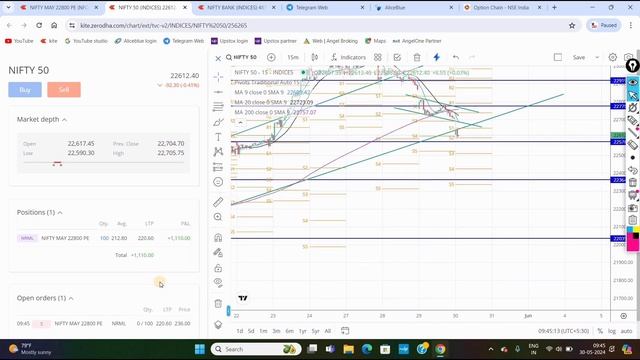640x360 pixels.
Task: Select the 09:45 open order row
Action: pyautogui.click(x=104, y=323)
